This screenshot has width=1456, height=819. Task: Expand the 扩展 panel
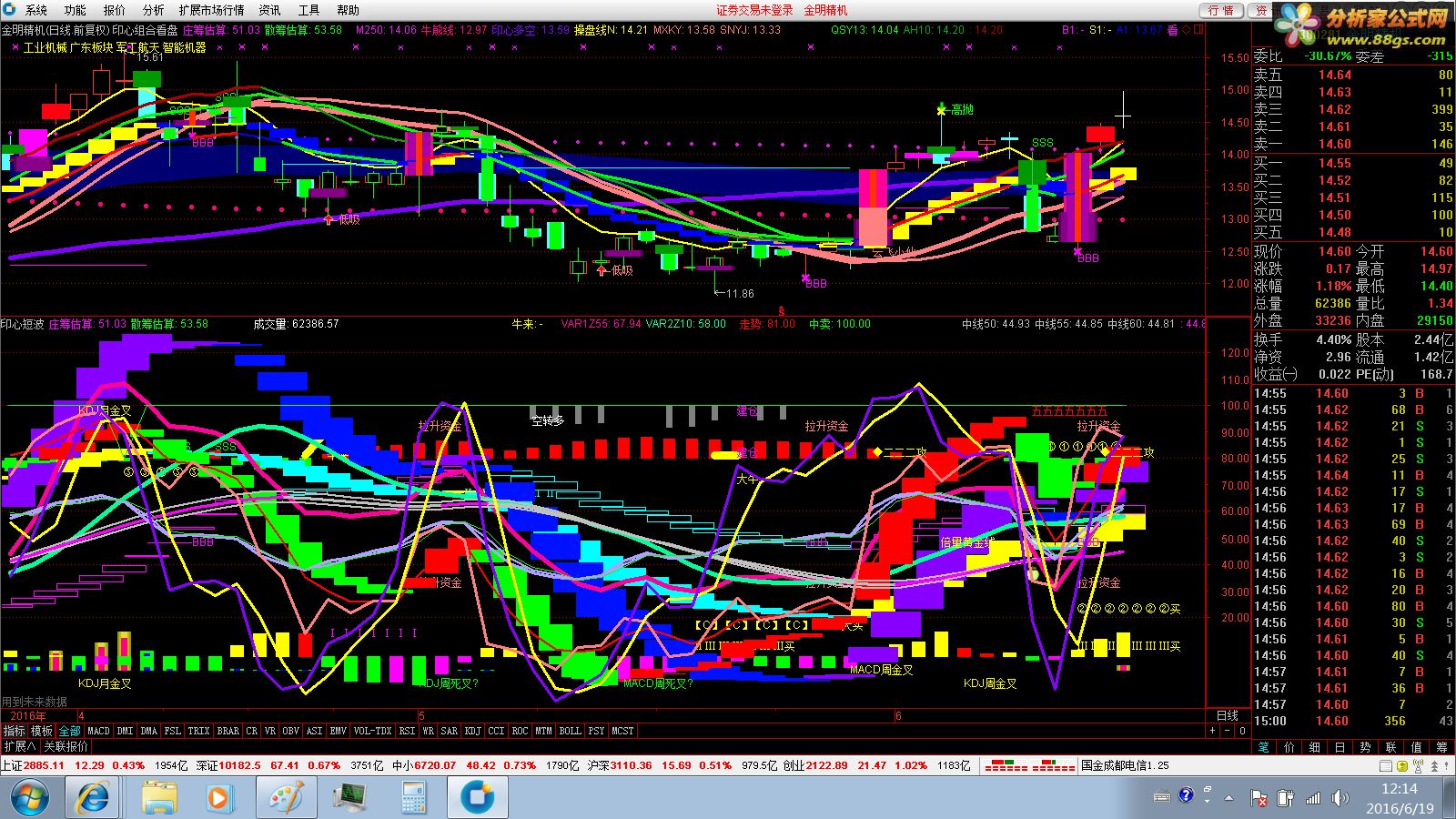tap(20, 746)
